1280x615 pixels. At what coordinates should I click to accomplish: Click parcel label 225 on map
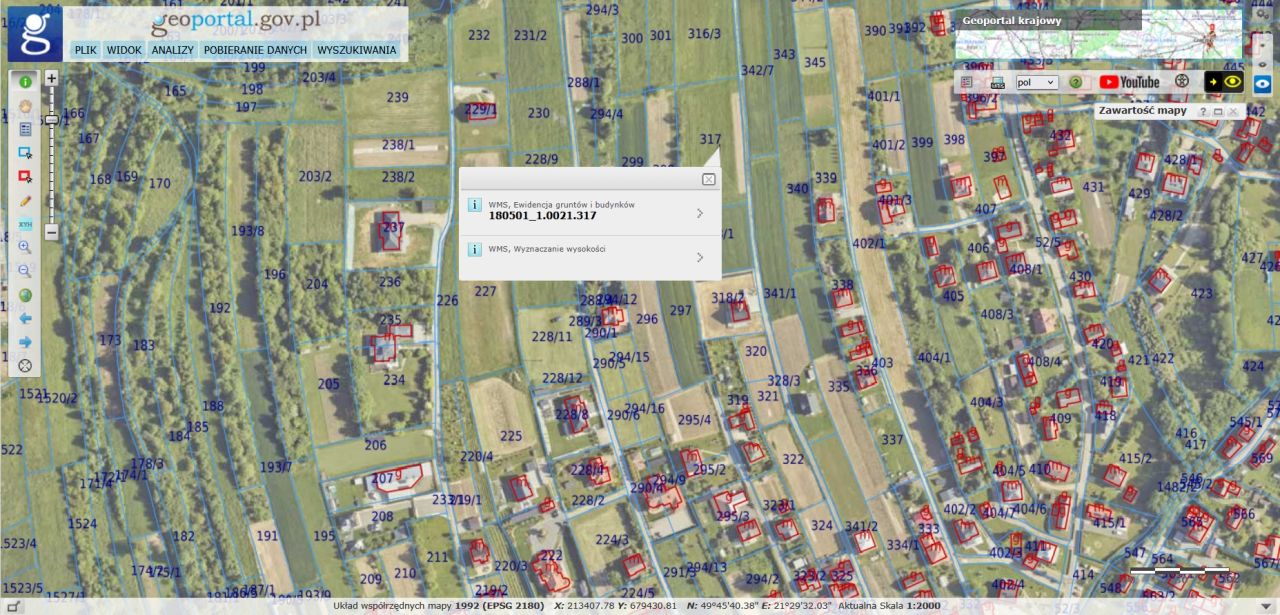click(x=511, y=436)
